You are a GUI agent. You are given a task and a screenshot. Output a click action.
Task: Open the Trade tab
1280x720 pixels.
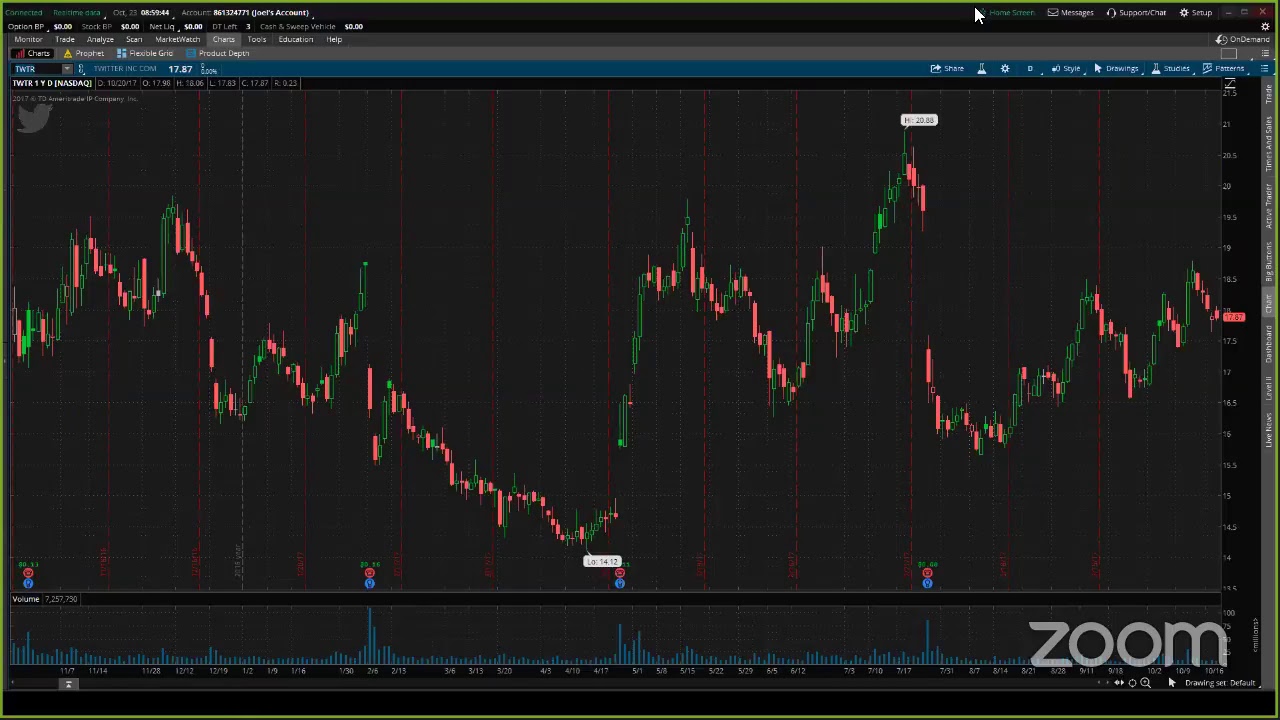(x=65, y=40)
